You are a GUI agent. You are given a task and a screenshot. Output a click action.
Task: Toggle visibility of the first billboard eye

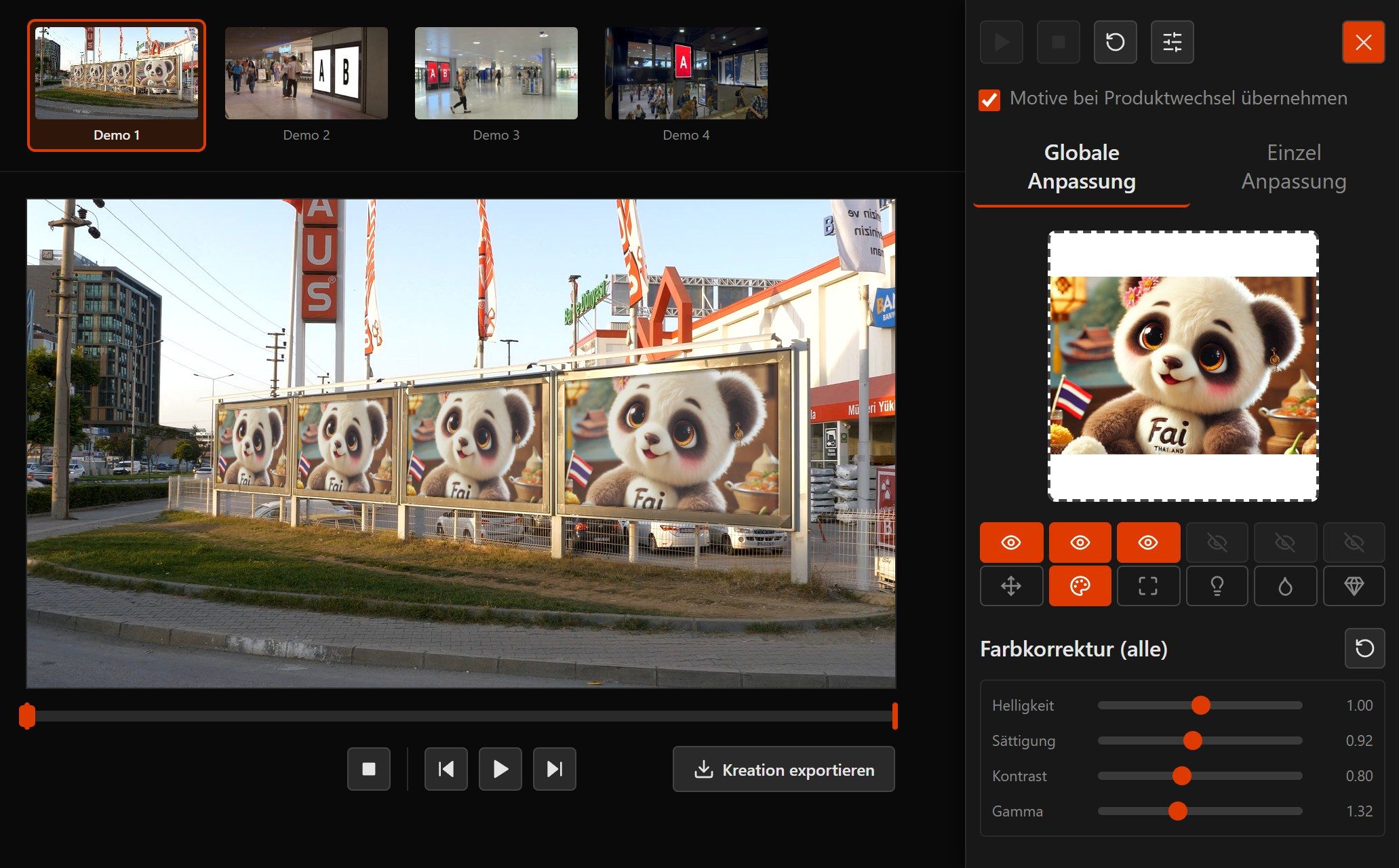pos(1011,542)
